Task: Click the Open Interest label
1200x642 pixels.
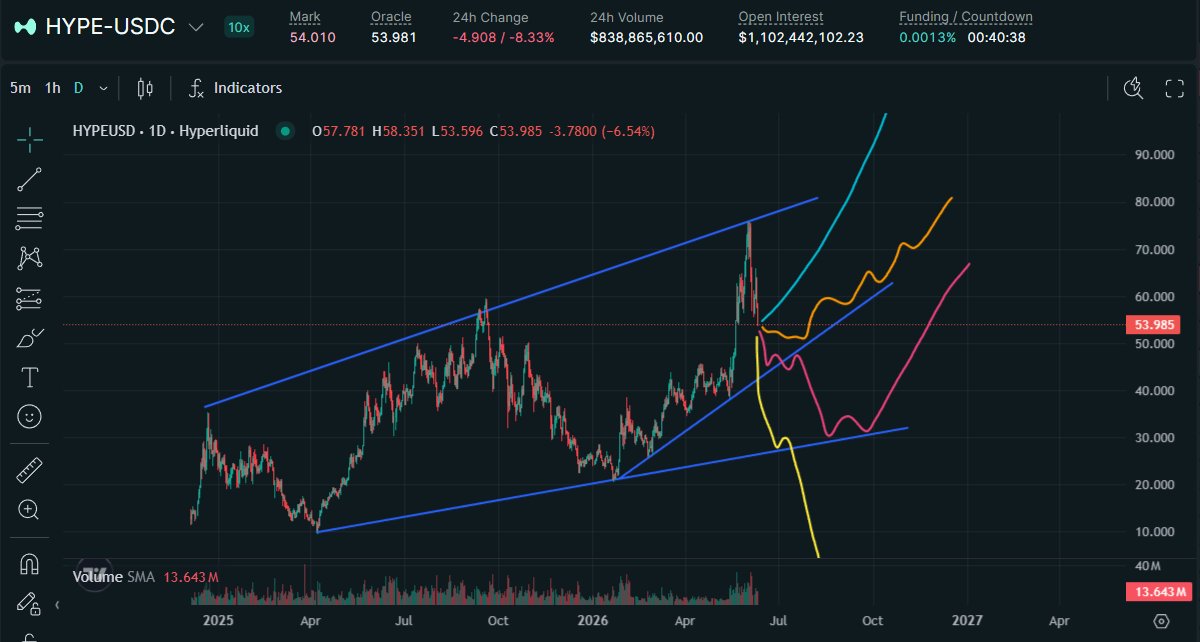Action: [x=781, y=17]
